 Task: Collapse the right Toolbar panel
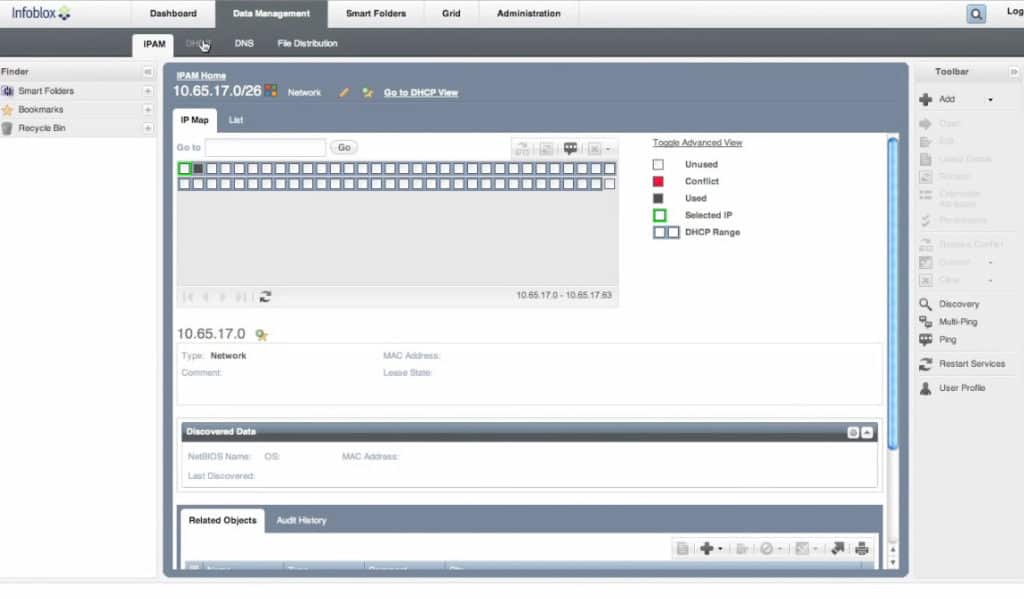coord(1014,72)
